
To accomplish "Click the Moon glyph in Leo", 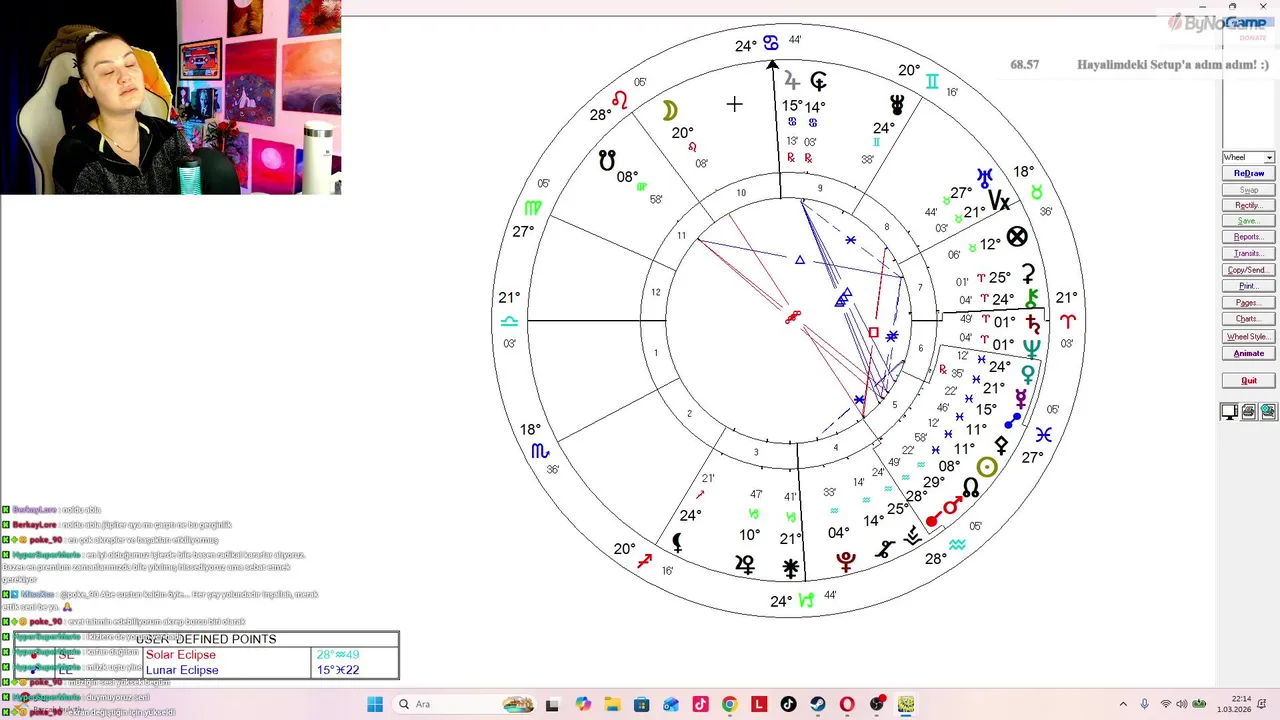I will coord(671,111).
